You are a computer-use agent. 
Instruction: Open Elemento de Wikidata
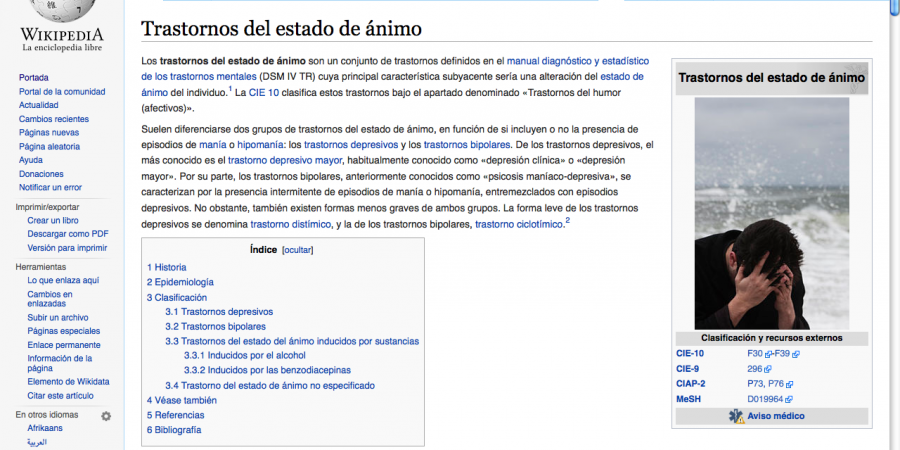68,382
